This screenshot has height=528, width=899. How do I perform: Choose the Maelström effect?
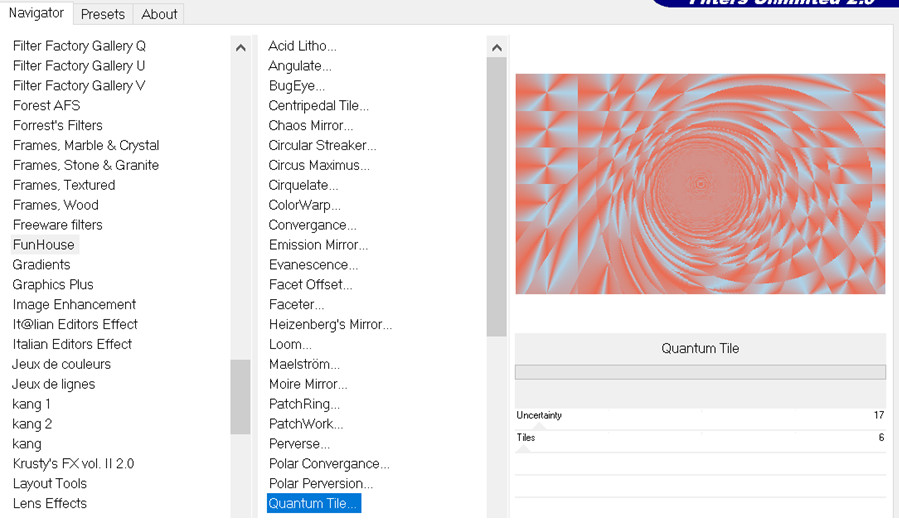point(304,365)
